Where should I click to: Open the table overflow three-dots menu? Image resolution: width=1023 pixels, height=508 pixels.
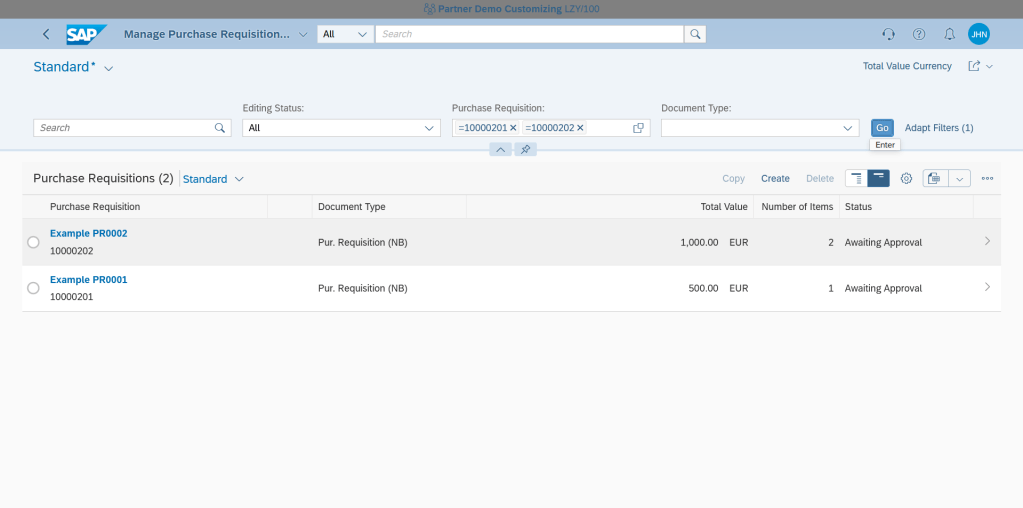[987, 179]
